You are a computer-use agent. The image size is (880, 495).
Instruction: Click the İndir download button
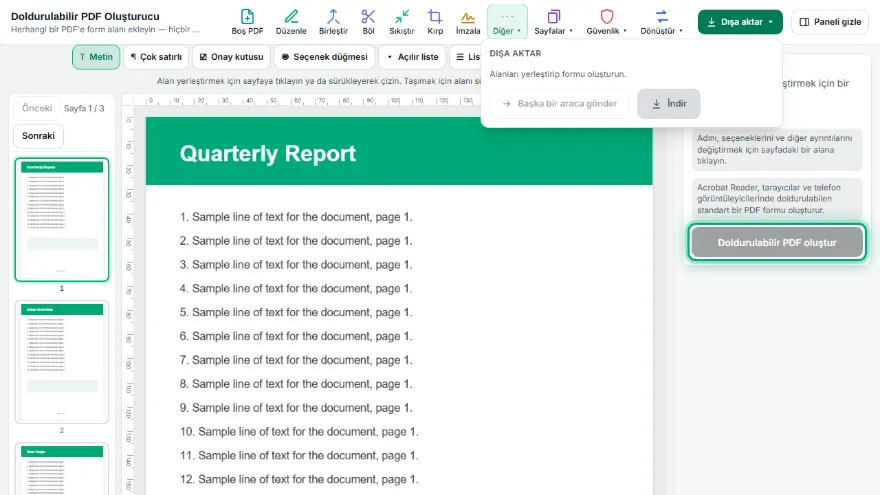(668, 104)
